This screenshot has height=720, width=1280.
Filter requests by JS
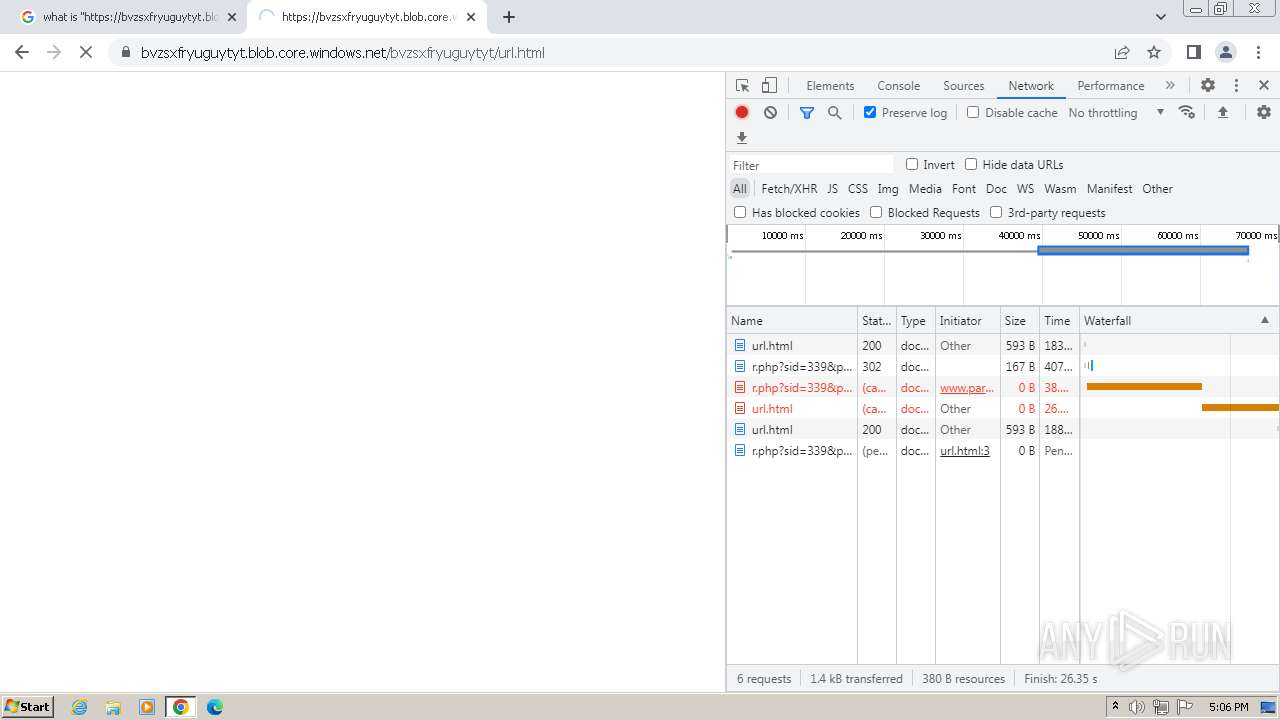click(832, 189)
